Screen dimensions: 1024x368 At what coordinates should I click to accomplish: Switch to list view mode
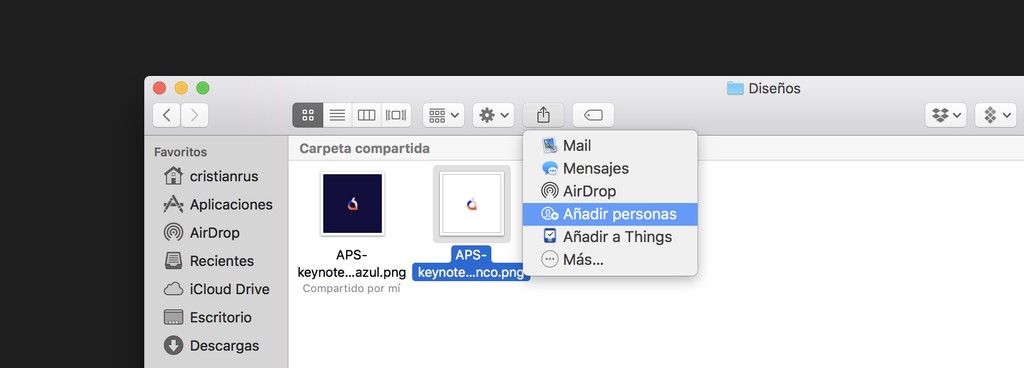coord(337,115)
